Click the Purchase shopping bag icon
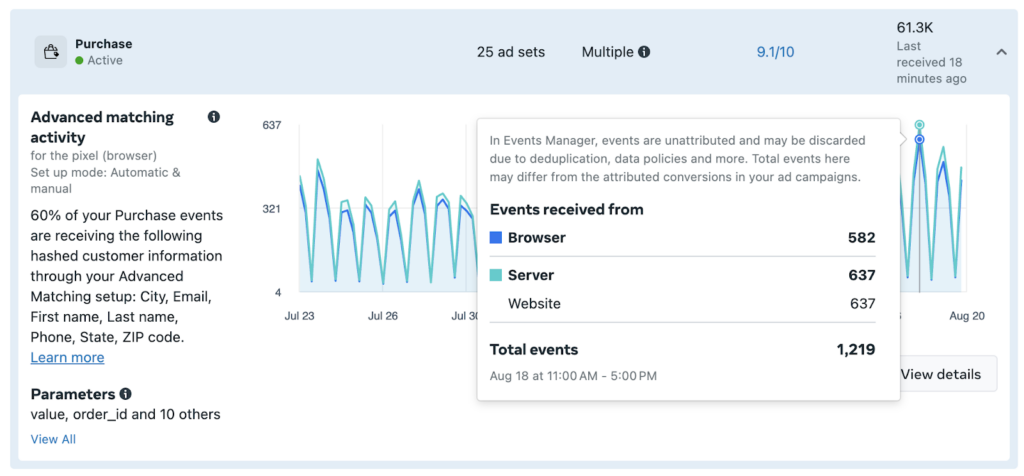This screenshot has width=1024, height=476. (x=51, y=52)
